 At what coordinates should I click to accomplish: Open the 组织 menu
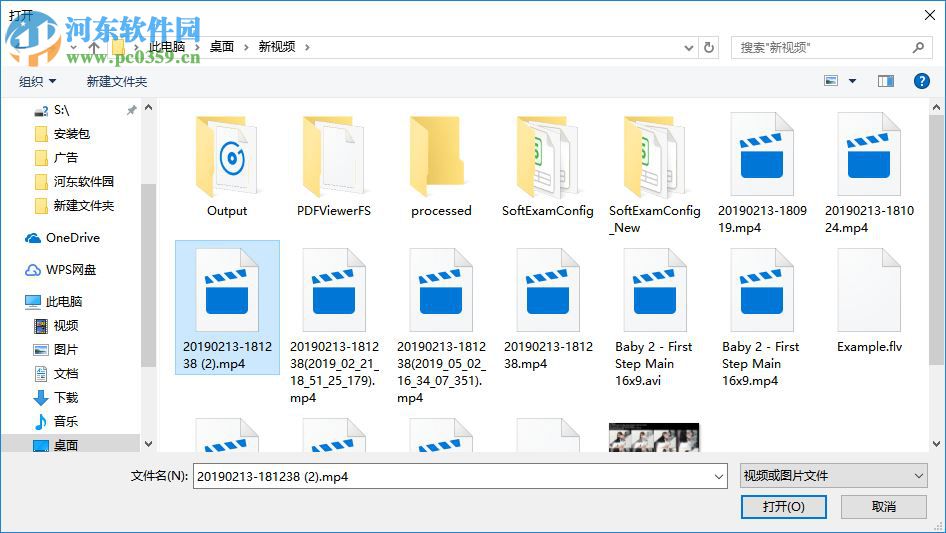point(37,81)
